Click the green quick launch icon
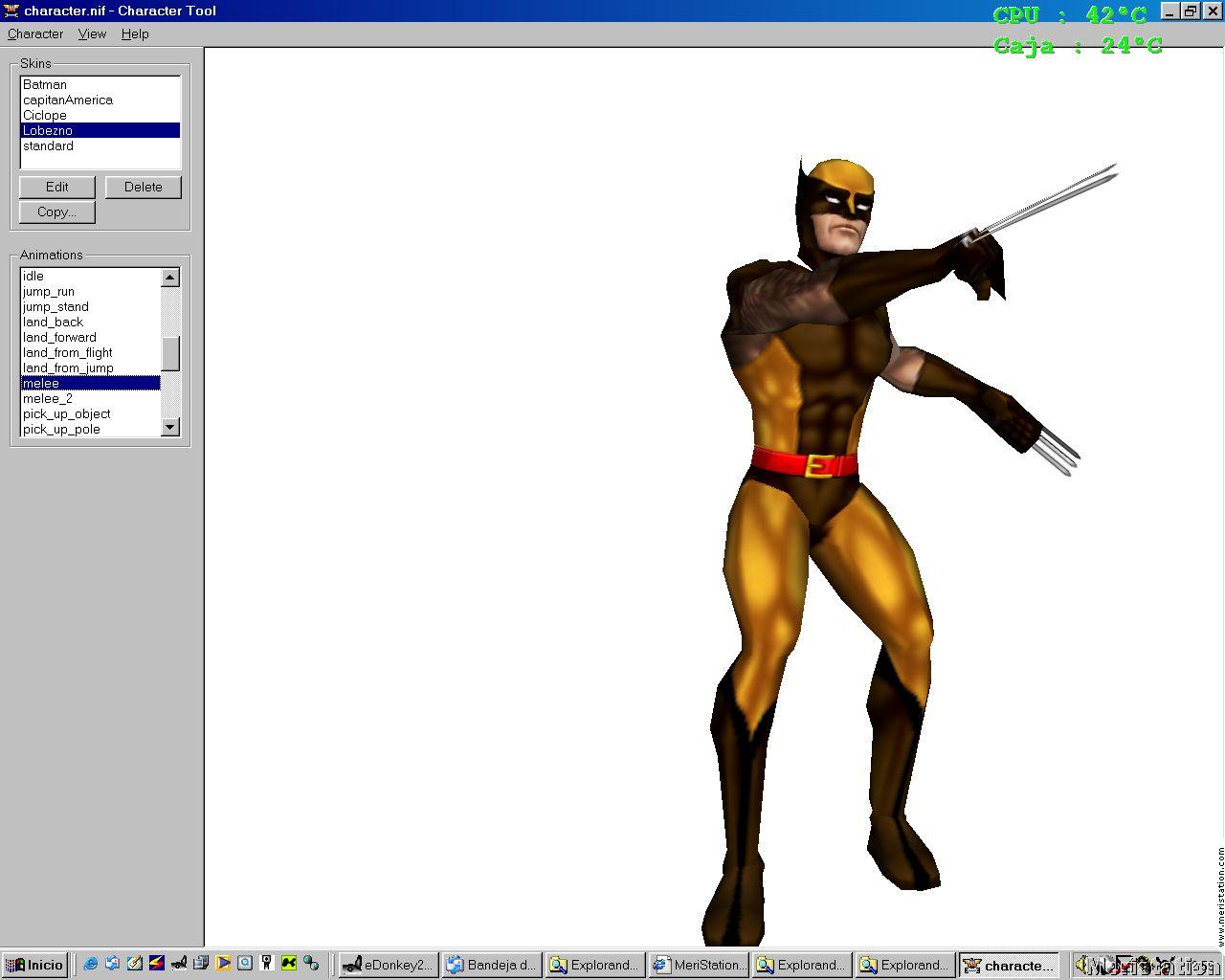 click(x=289, y=964)
